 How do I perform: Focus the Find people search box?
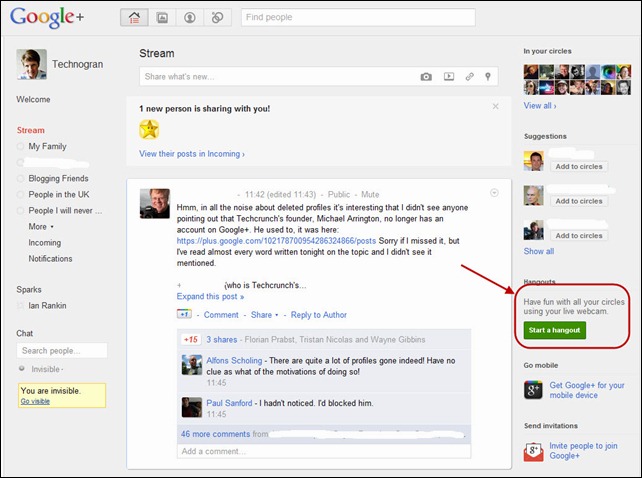tap(358, 17)
